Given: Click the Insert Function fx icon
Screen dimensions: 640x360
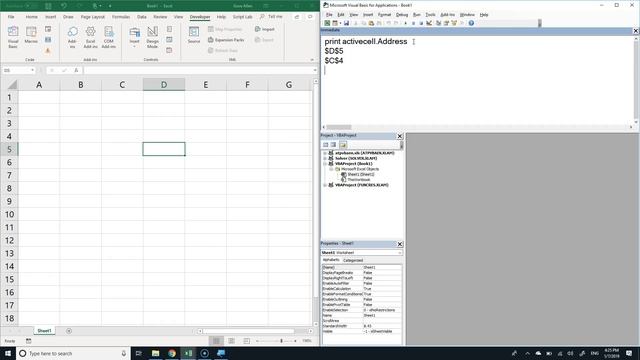Looking at the screenshot, I should [76, 70].
